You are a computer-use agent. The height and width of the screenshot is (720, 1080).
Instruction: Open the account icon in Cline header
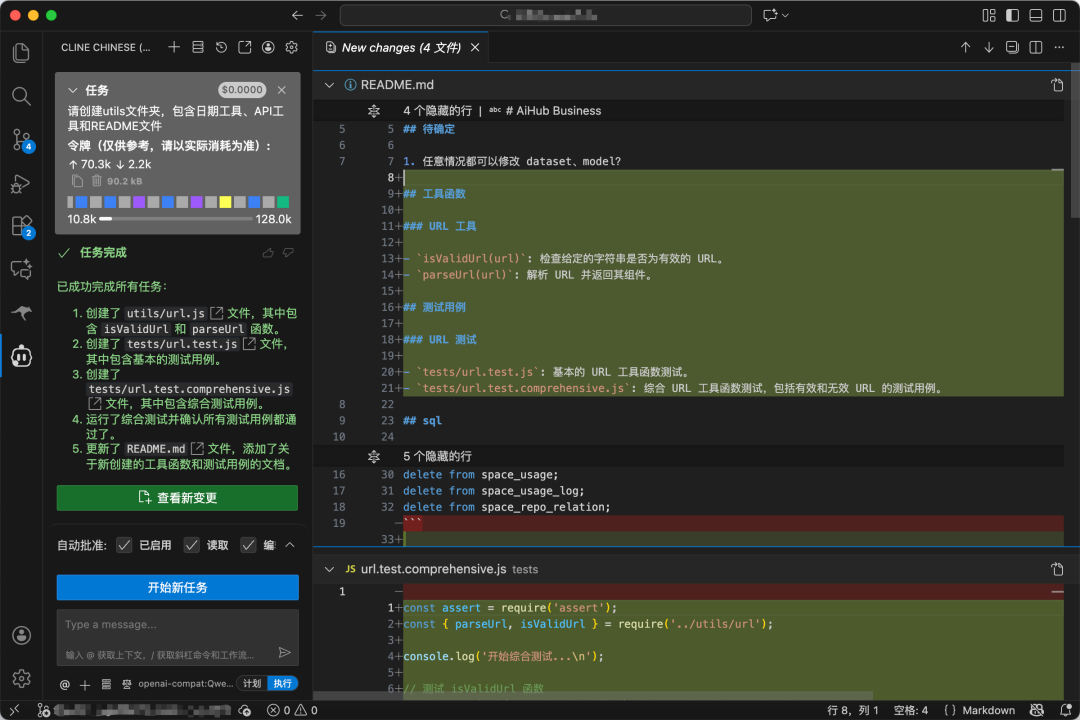coord(268,47)
